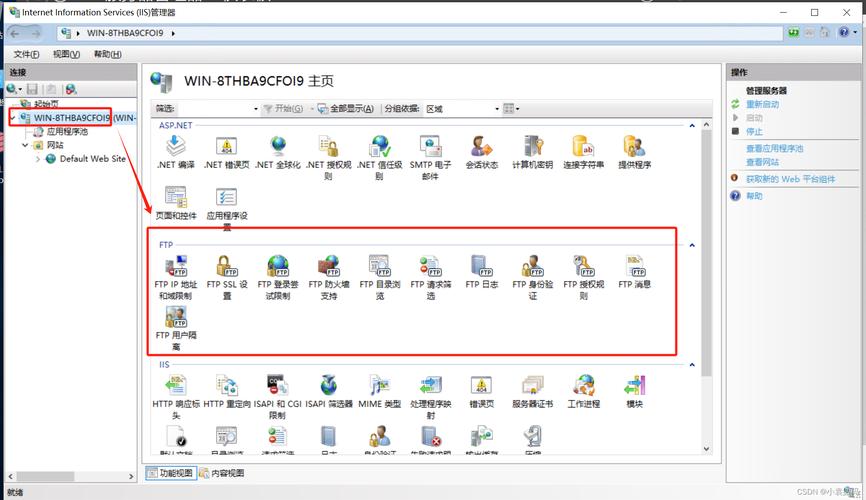Open the 视图(V) menu
The width and height of the screenshot is (866, 500).
click(66, 54)
